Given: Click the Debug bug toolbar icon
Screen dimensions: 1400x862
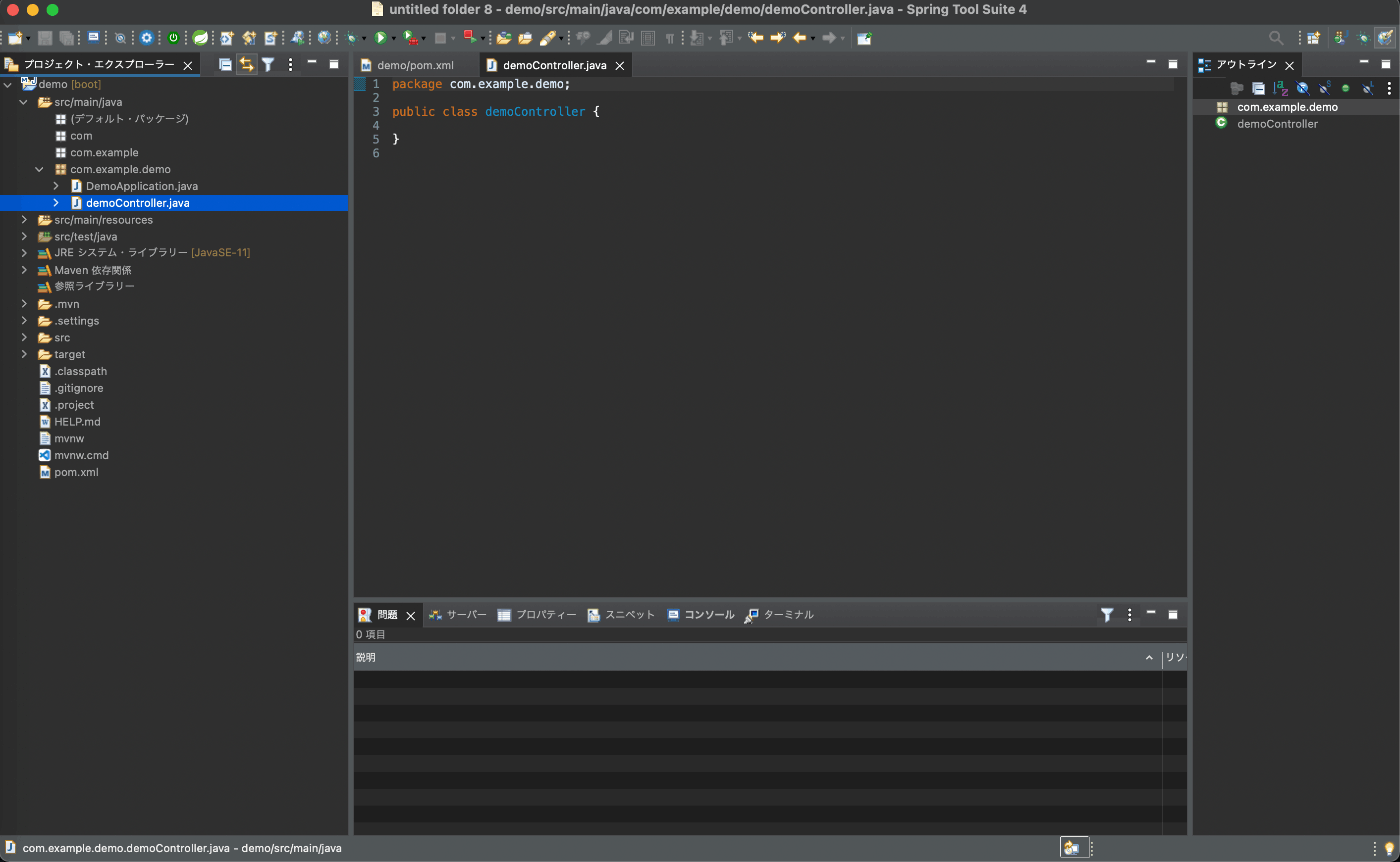Looking at the screenshot, I should [351, 38].
